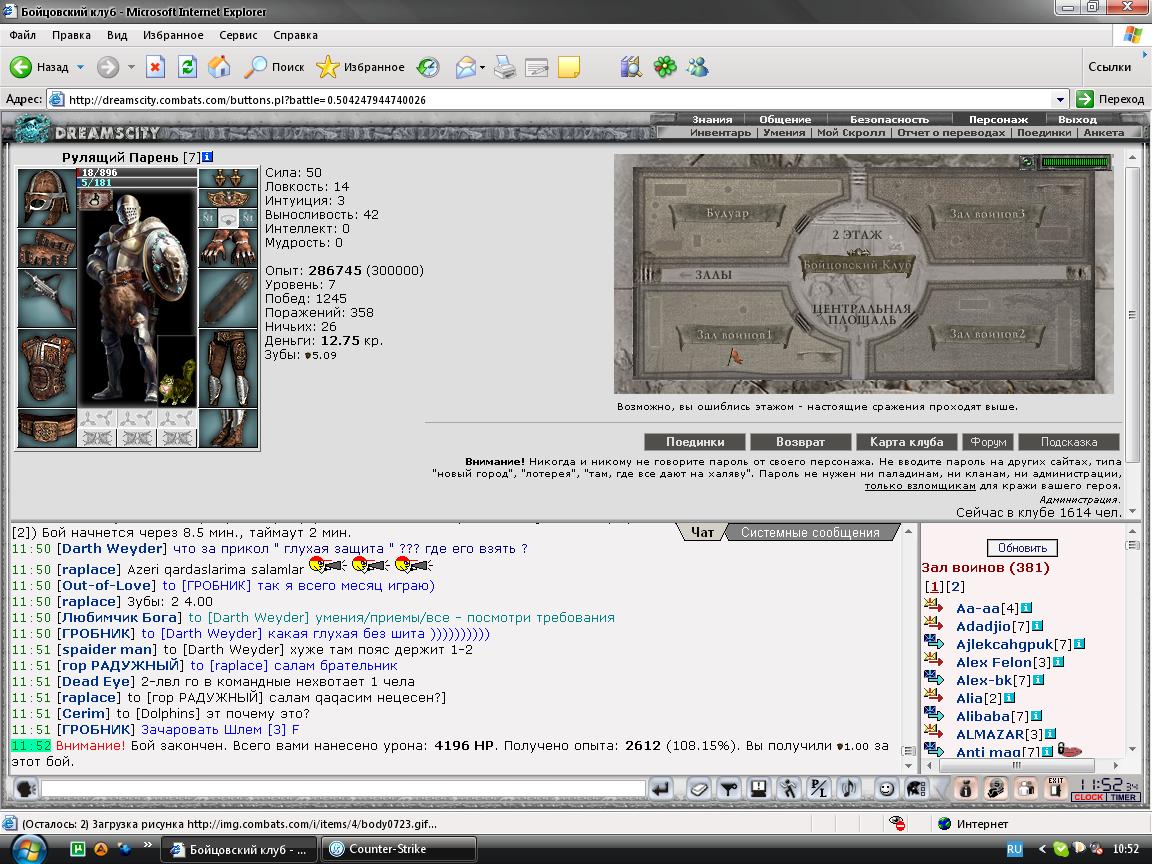Expand the address bar dropdown arrow
The height and width of the screenshot is (864, 1152).
coord(1059,99)
